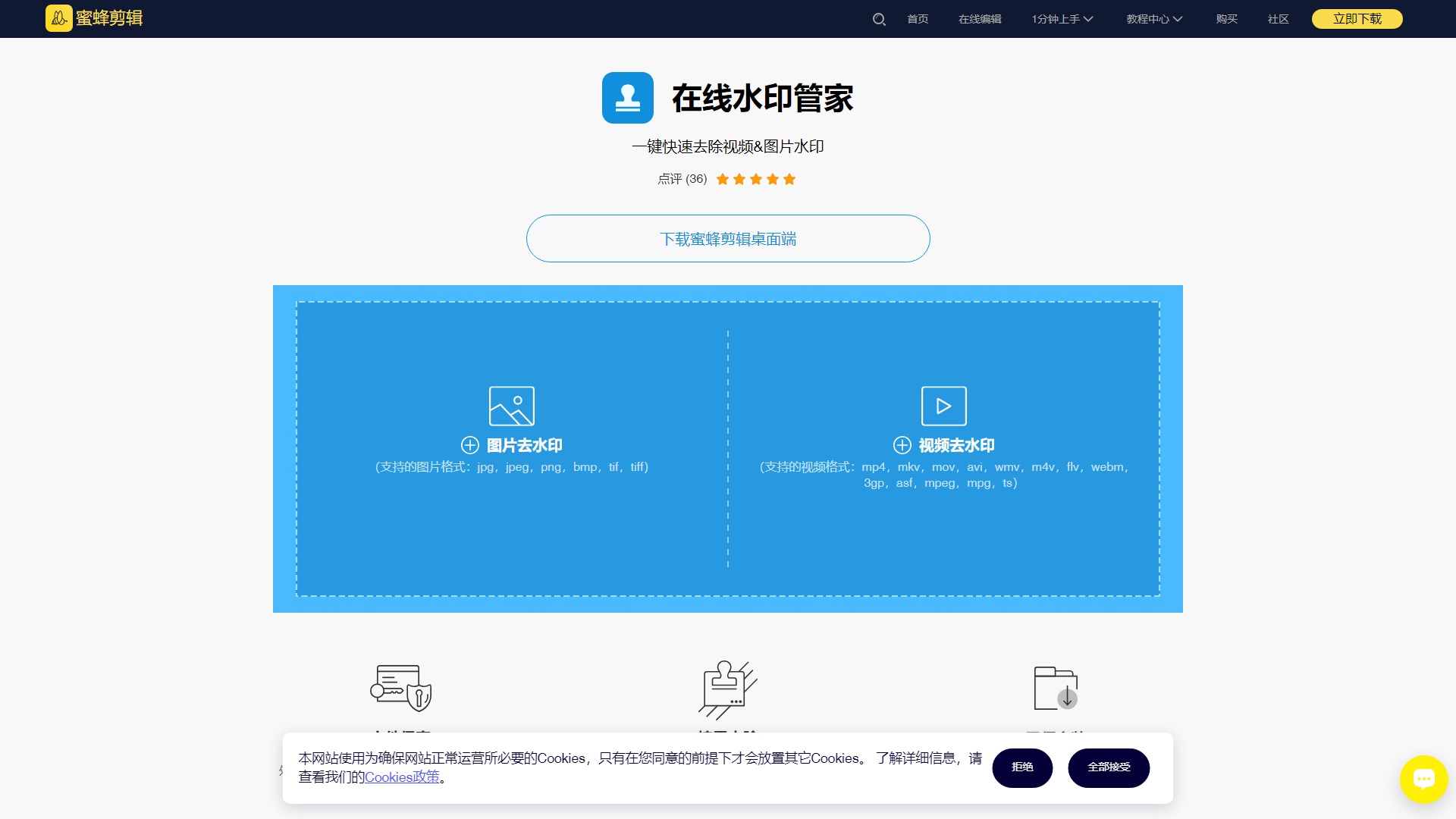Viewport: 1456px width, 819px height.
Task: Click the file security shield icon
Action: pyautogui.click(x=401, y=689)
